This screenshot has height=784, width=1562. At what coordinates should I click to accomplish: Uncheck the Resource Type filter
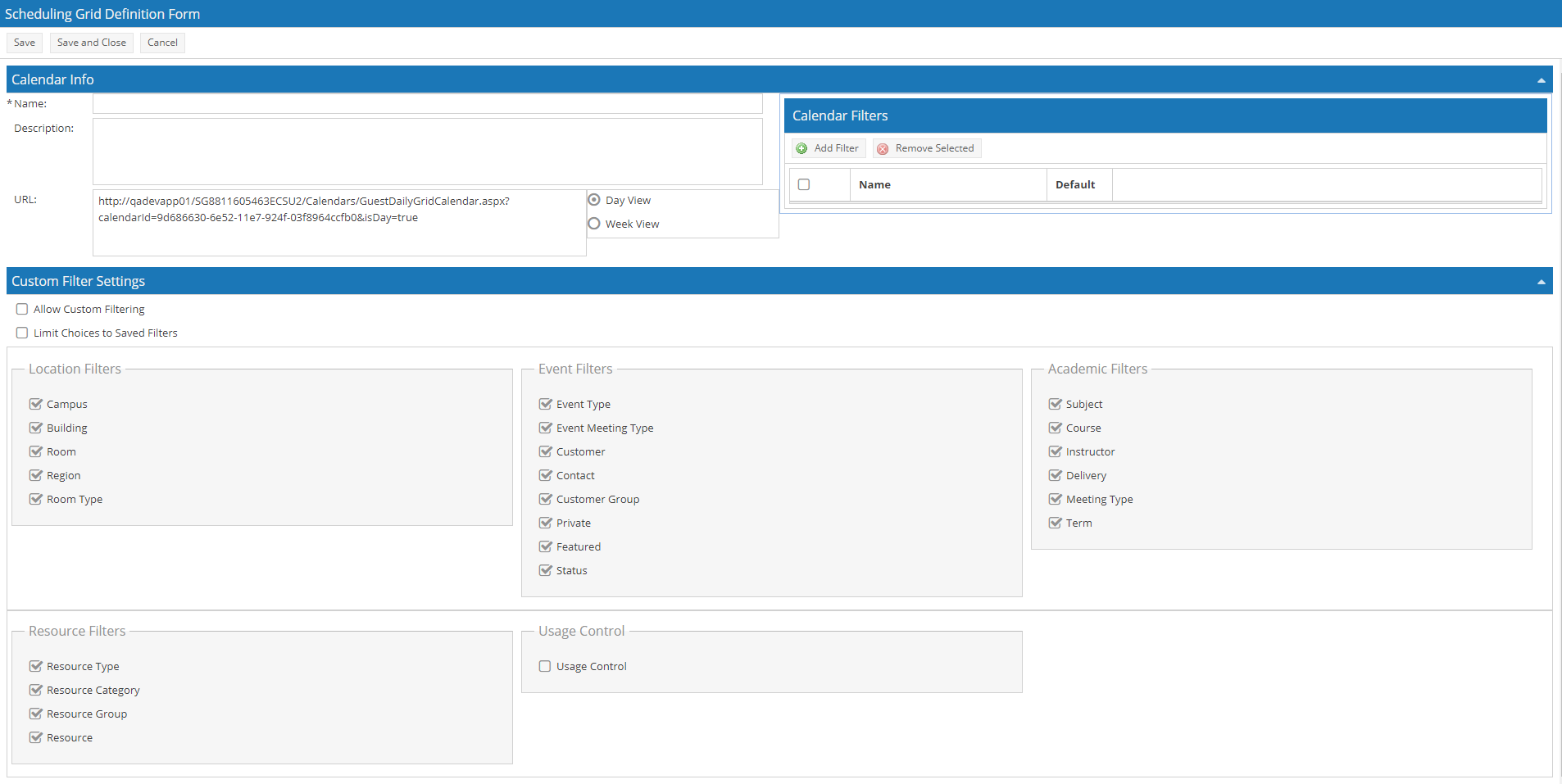(36, 666)
